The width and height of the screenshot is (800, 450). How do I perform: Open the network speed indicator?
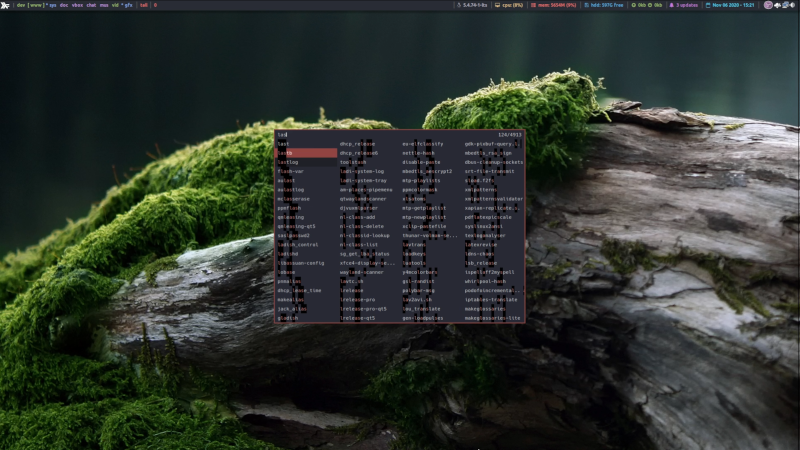pos(648,5)
